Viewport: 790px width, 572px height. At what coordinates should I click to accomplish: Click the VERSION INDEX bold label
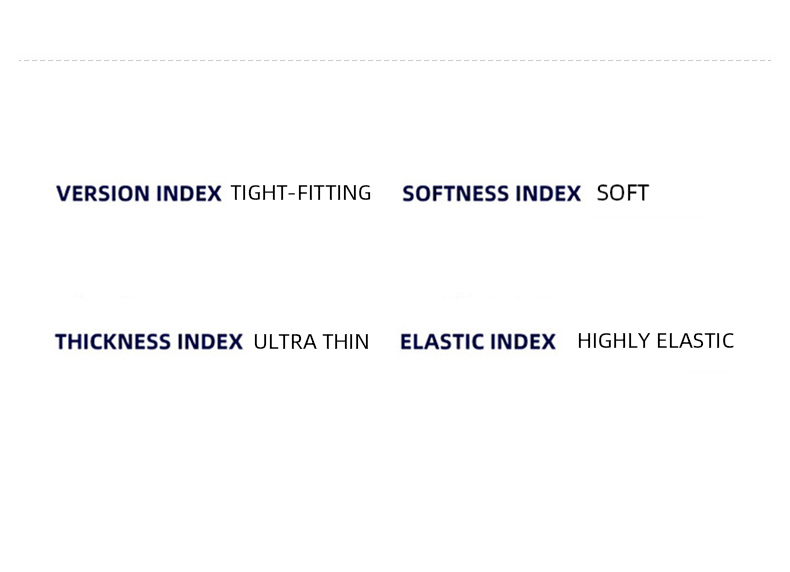[x=139, y=194]
